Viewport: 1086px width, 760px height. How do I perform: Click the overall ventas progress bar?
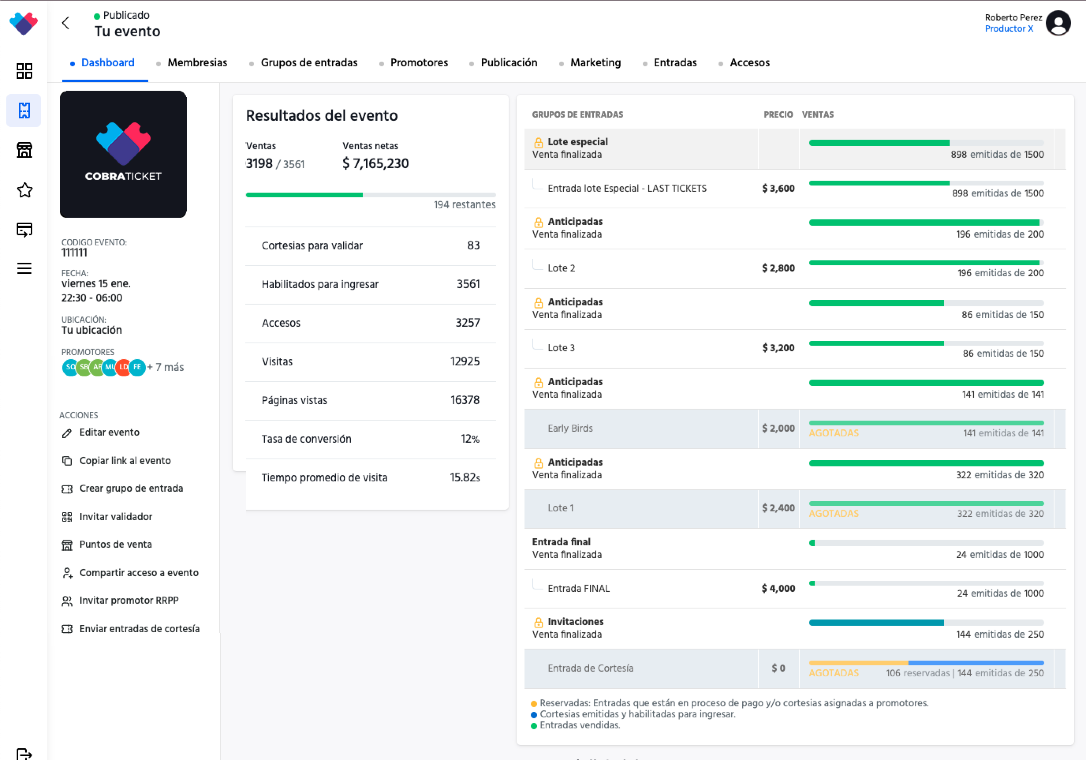pos(371,195)
